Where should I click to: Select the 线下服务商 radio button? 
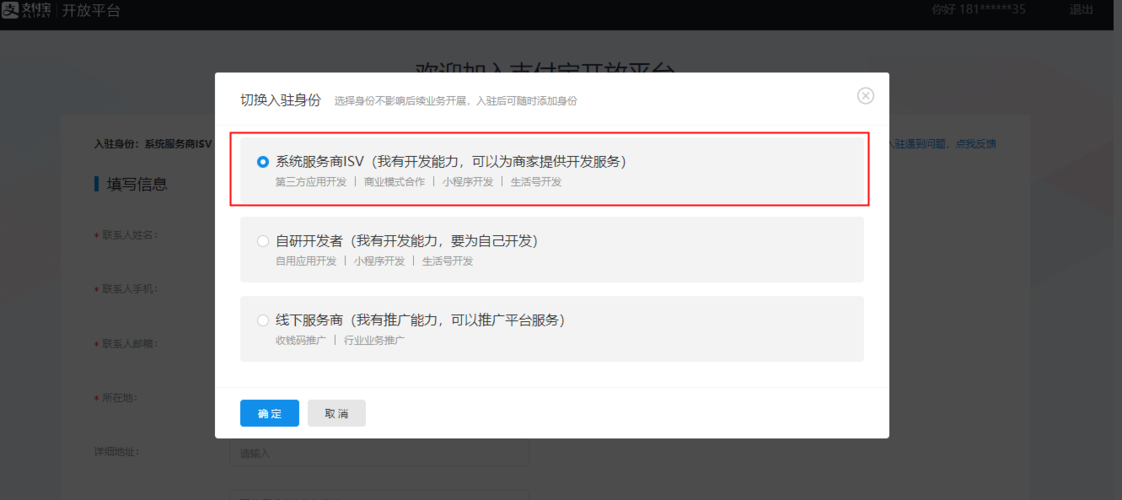click(263, 320)
